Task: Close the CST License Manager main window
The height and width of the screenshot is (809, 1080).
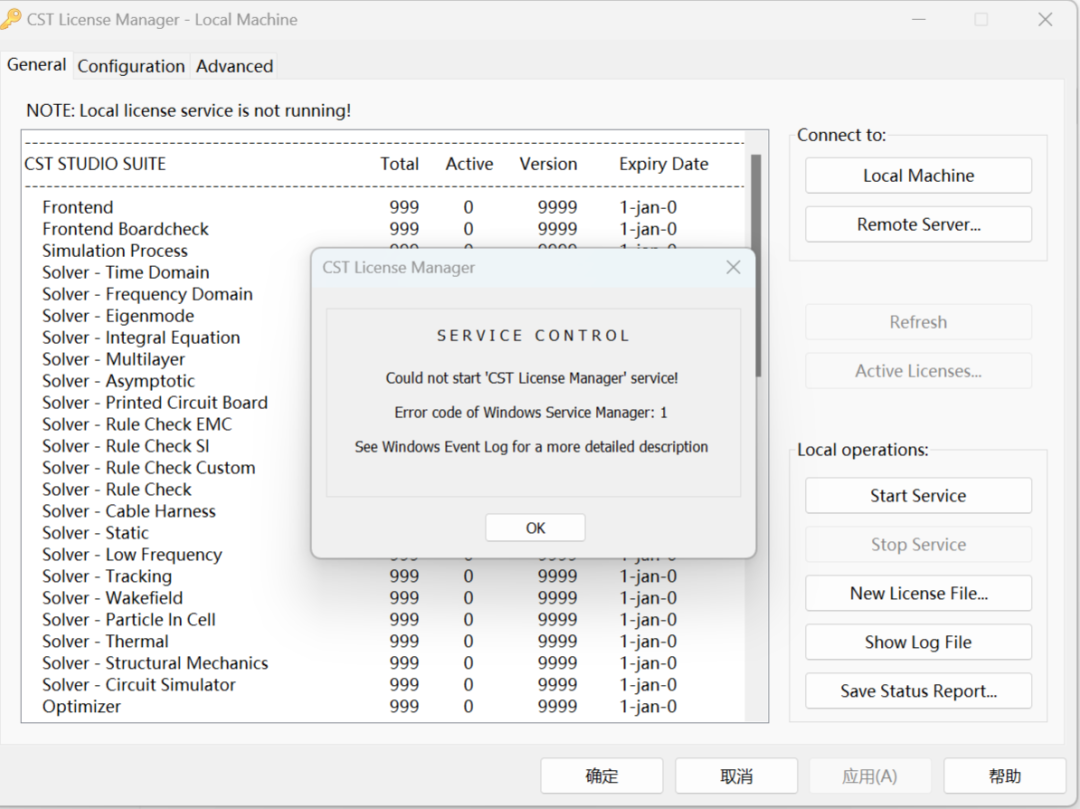Action: (1045, 20)
